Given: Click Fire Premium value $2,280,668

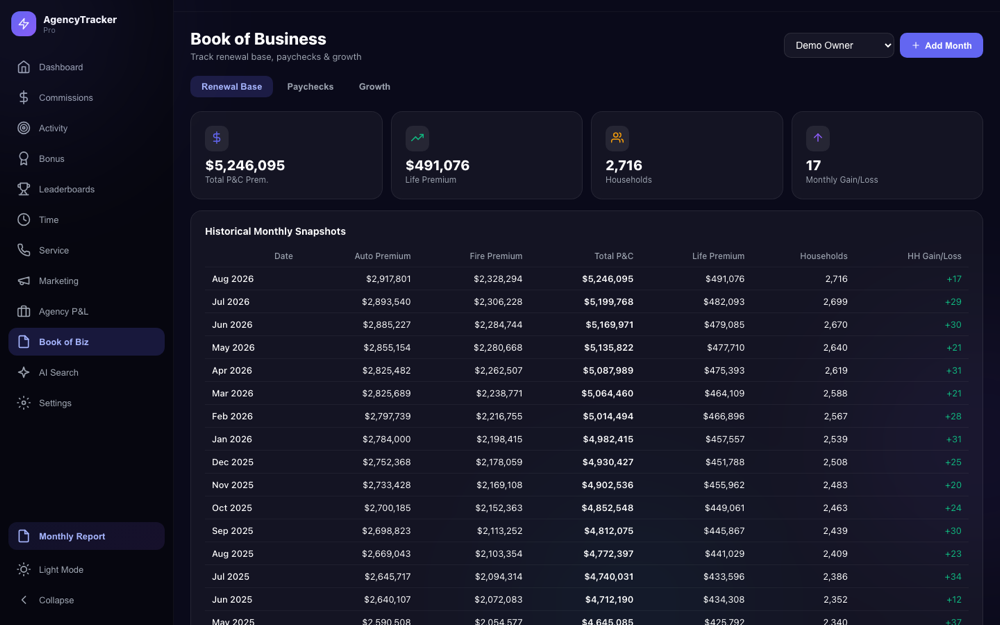Looking at the screenshot, I should pyautogui.click(x=497, y=348).
